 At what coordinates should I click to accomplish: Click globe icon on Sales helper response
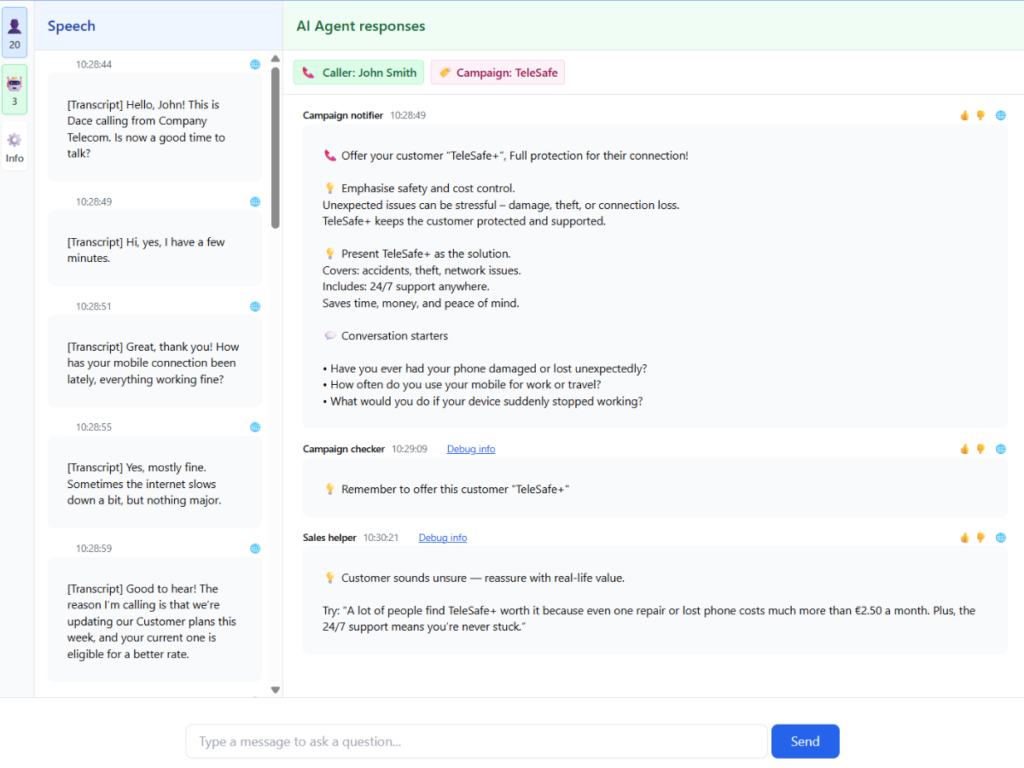[x=1000, y=537]
